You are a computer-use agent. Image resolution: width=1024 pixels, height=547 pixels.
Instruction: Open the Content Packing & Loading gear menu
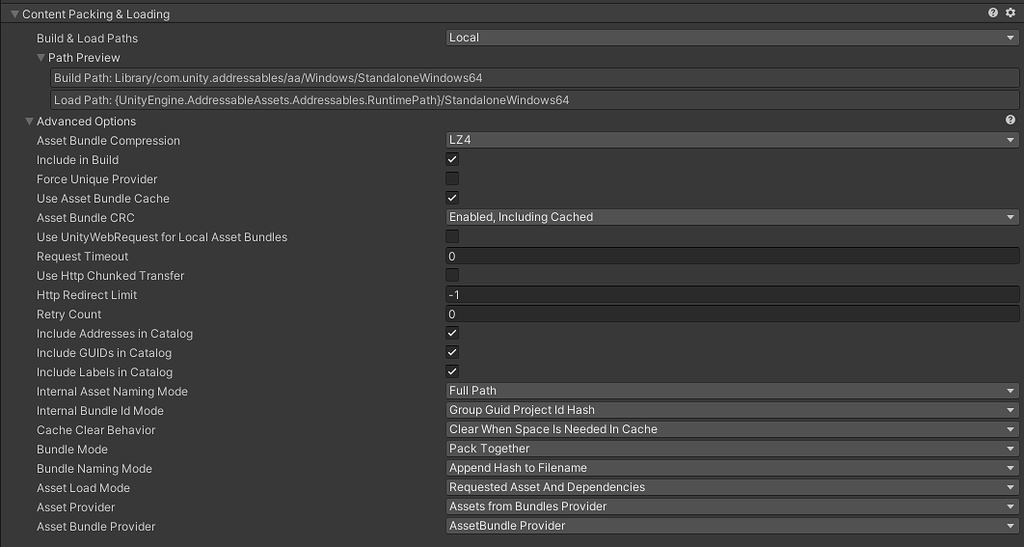[1010, 14]
